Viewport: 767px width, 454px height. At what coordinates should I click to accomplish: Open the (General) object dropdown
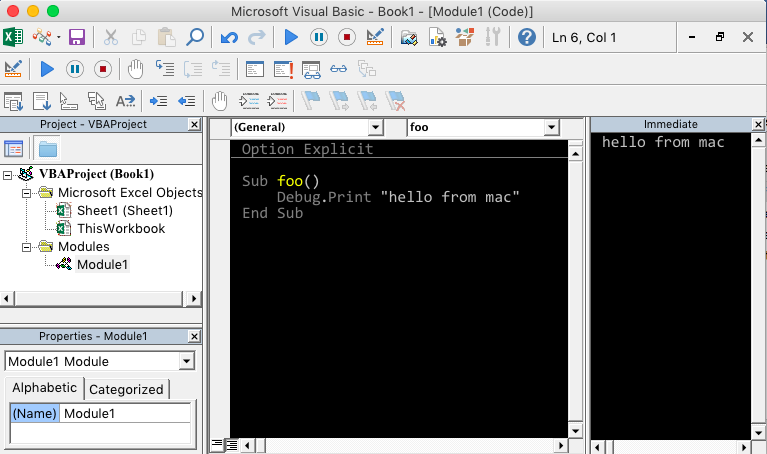click(375, 128)
